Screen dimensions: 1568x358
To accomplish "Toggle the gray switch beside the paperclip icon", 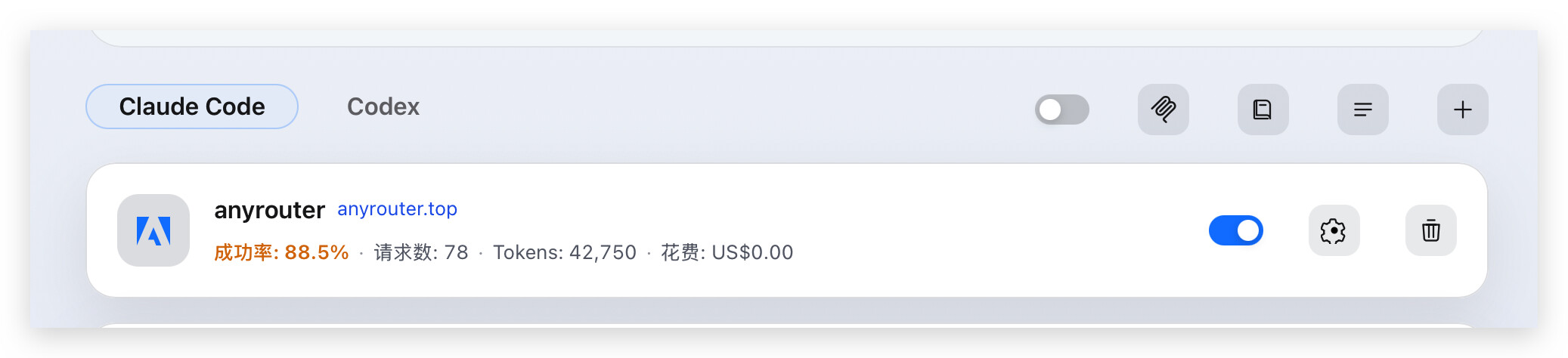I will 1061,110.
